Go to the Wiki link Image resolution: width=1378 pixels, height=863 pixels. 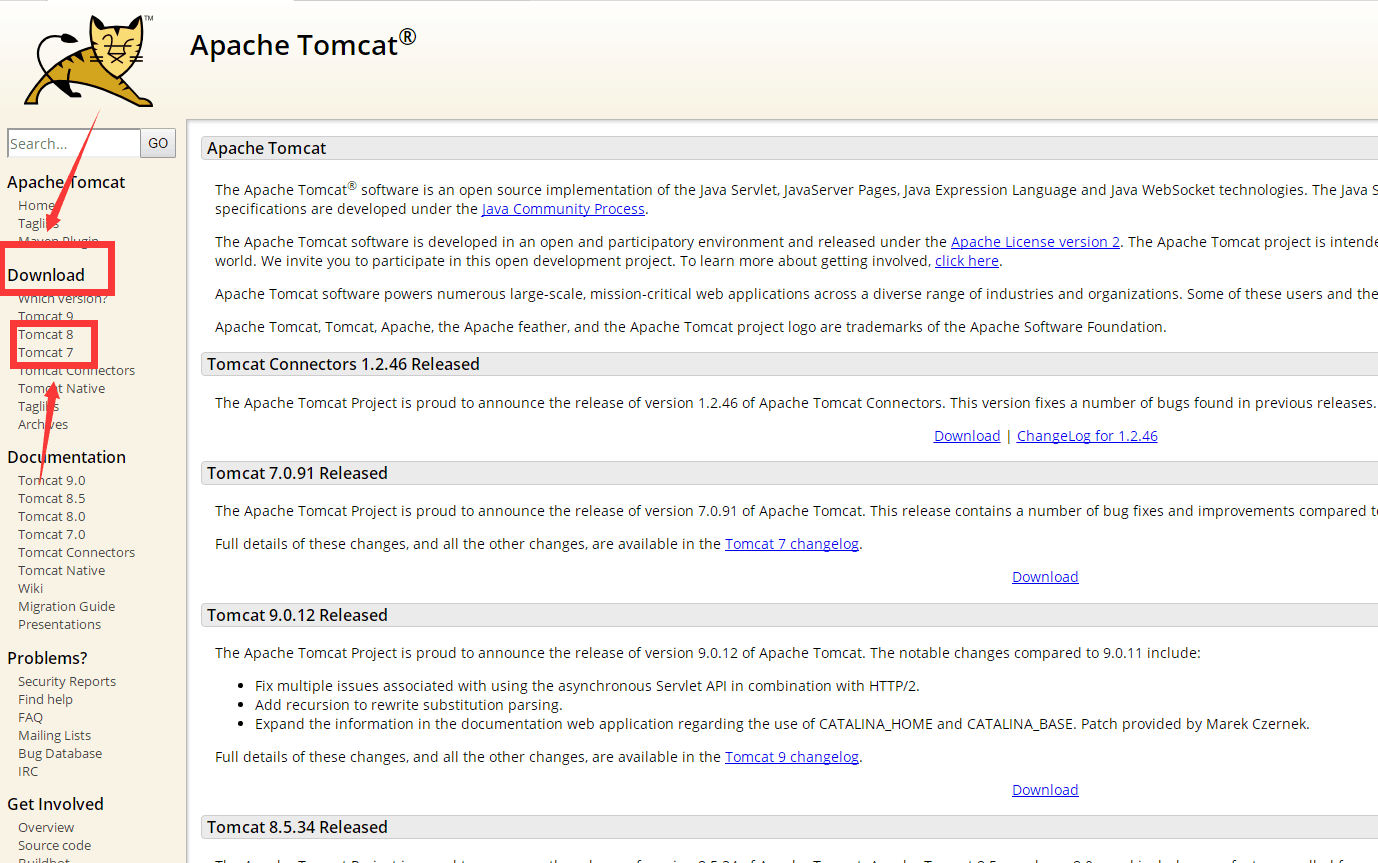click(x=30, y=588)
